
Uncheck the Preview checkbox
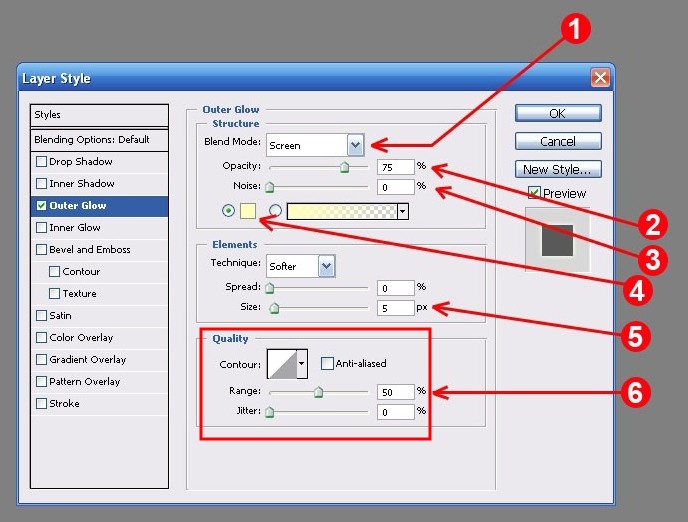tap(534, 193)
